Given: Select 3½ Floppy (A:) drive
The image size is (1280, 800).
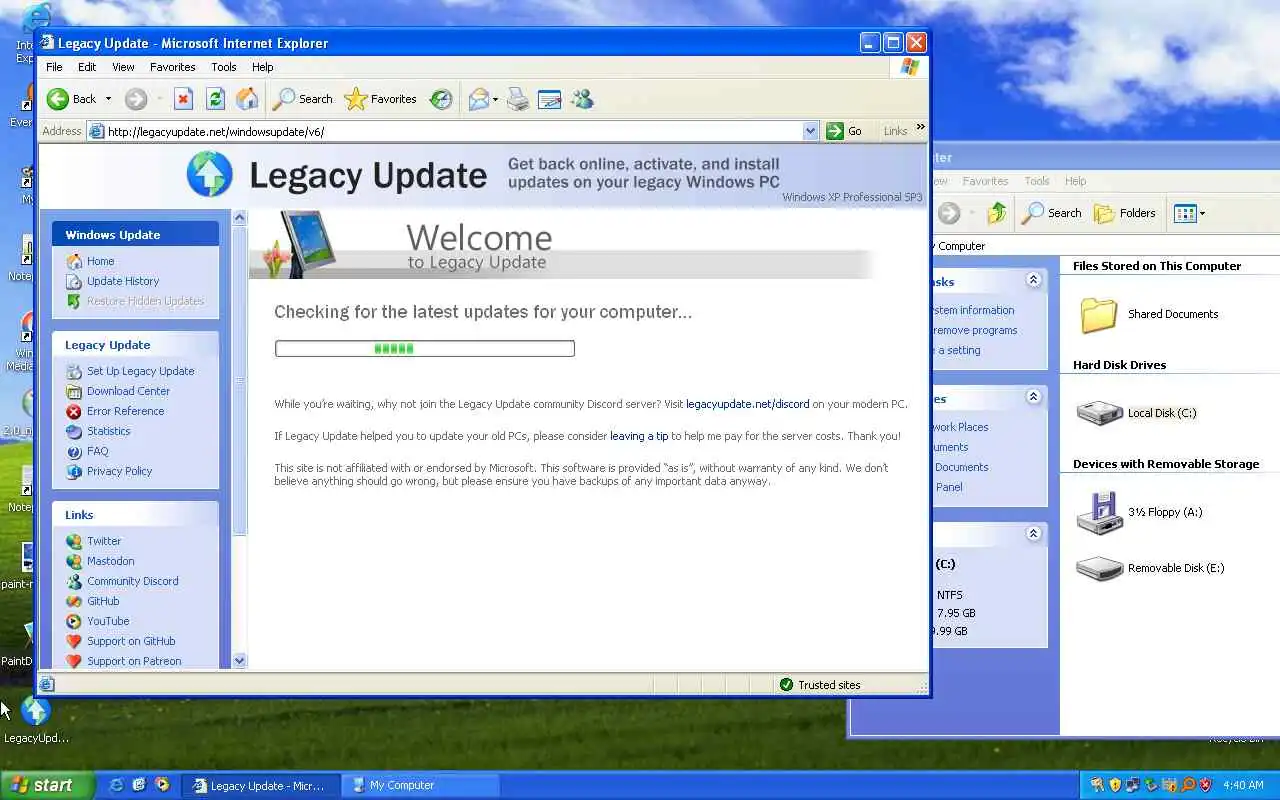Looking at the screenshot, I should (x=1139, y=512).
